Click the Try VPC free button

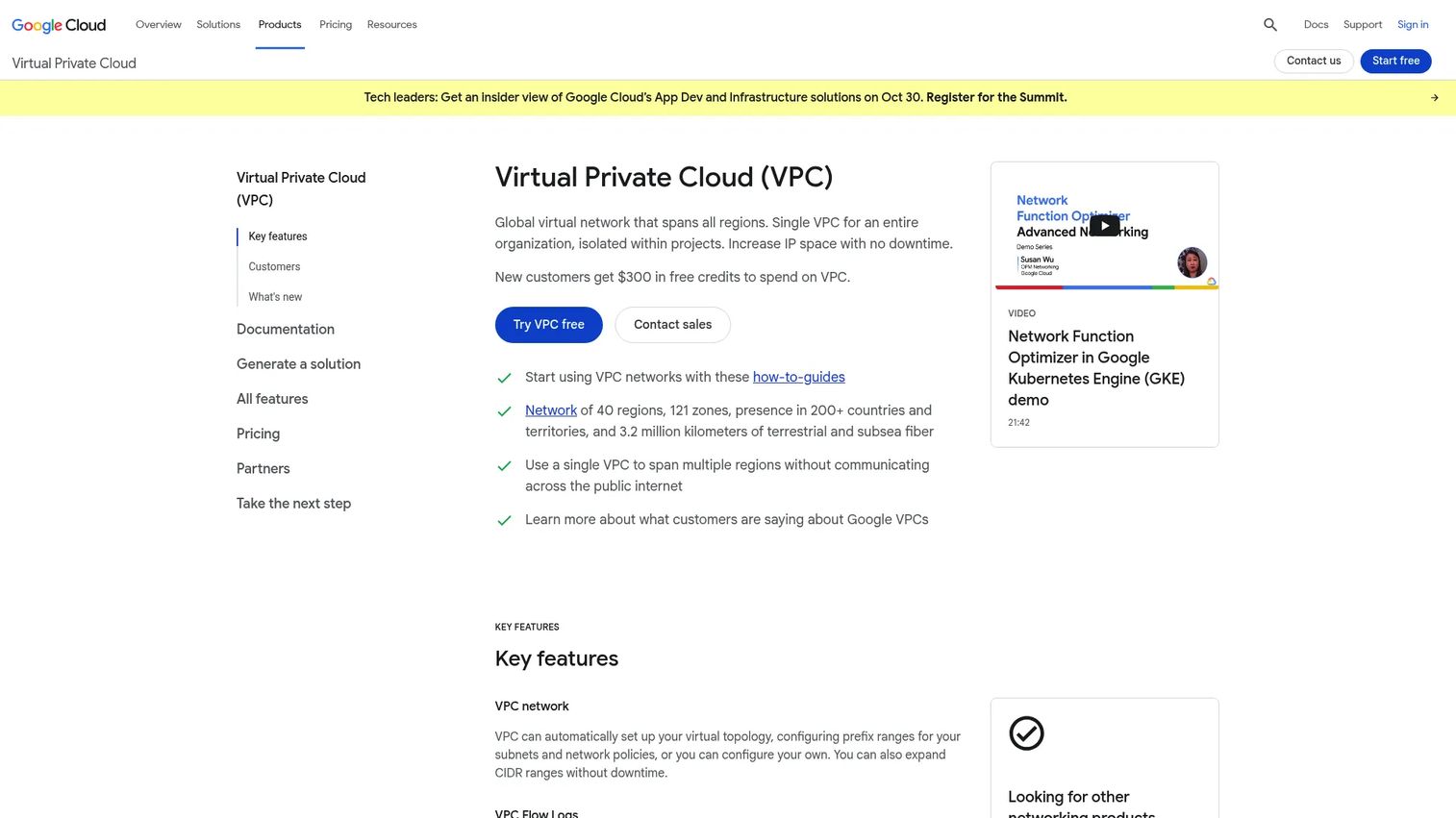click(548, 325)
